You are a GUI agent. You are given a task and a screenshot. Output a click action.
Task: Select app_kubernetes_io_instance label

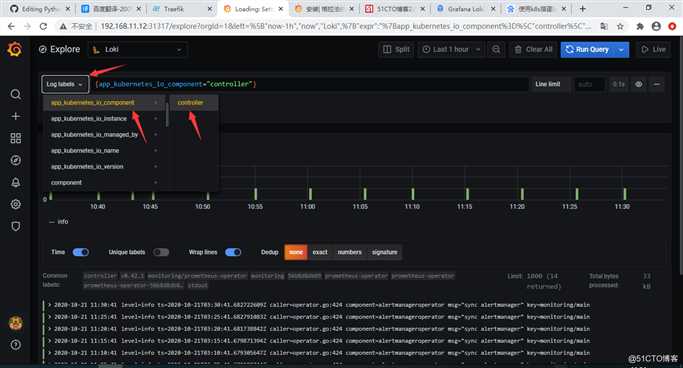104,118
